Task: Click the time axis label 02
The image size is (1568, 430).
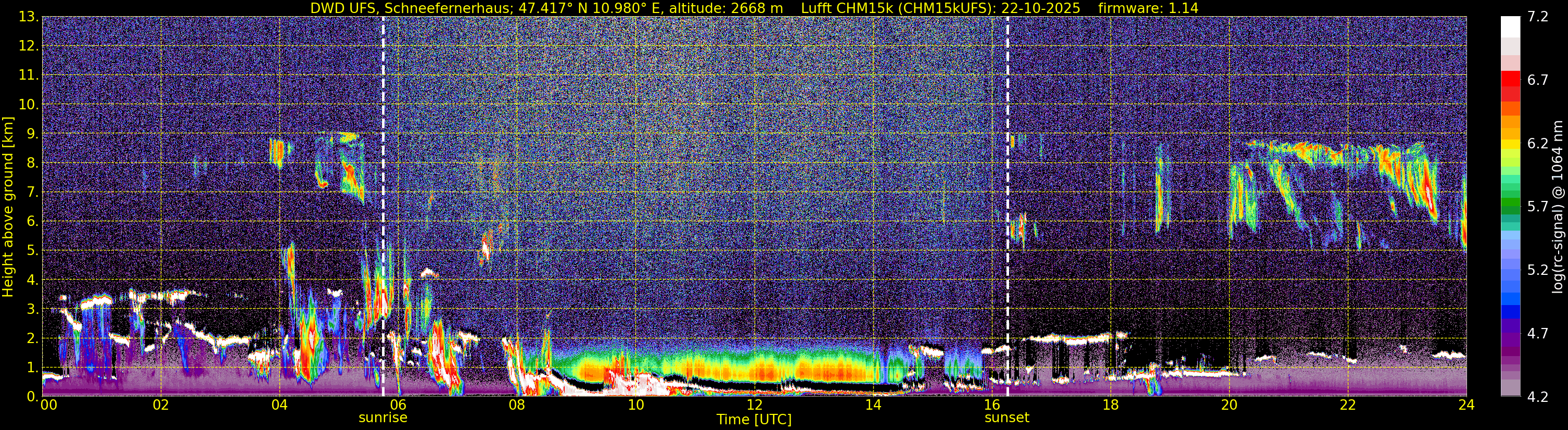Action: 161,405
